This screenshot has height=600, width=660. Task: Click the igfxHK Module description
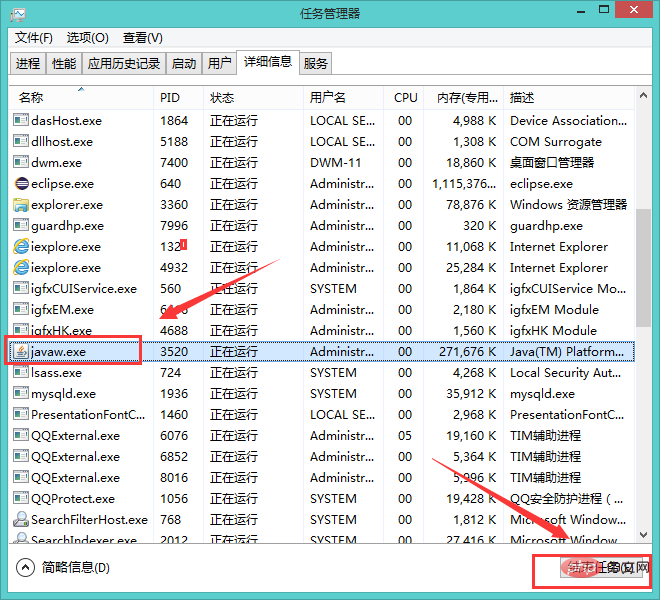(x=553, y=331)
